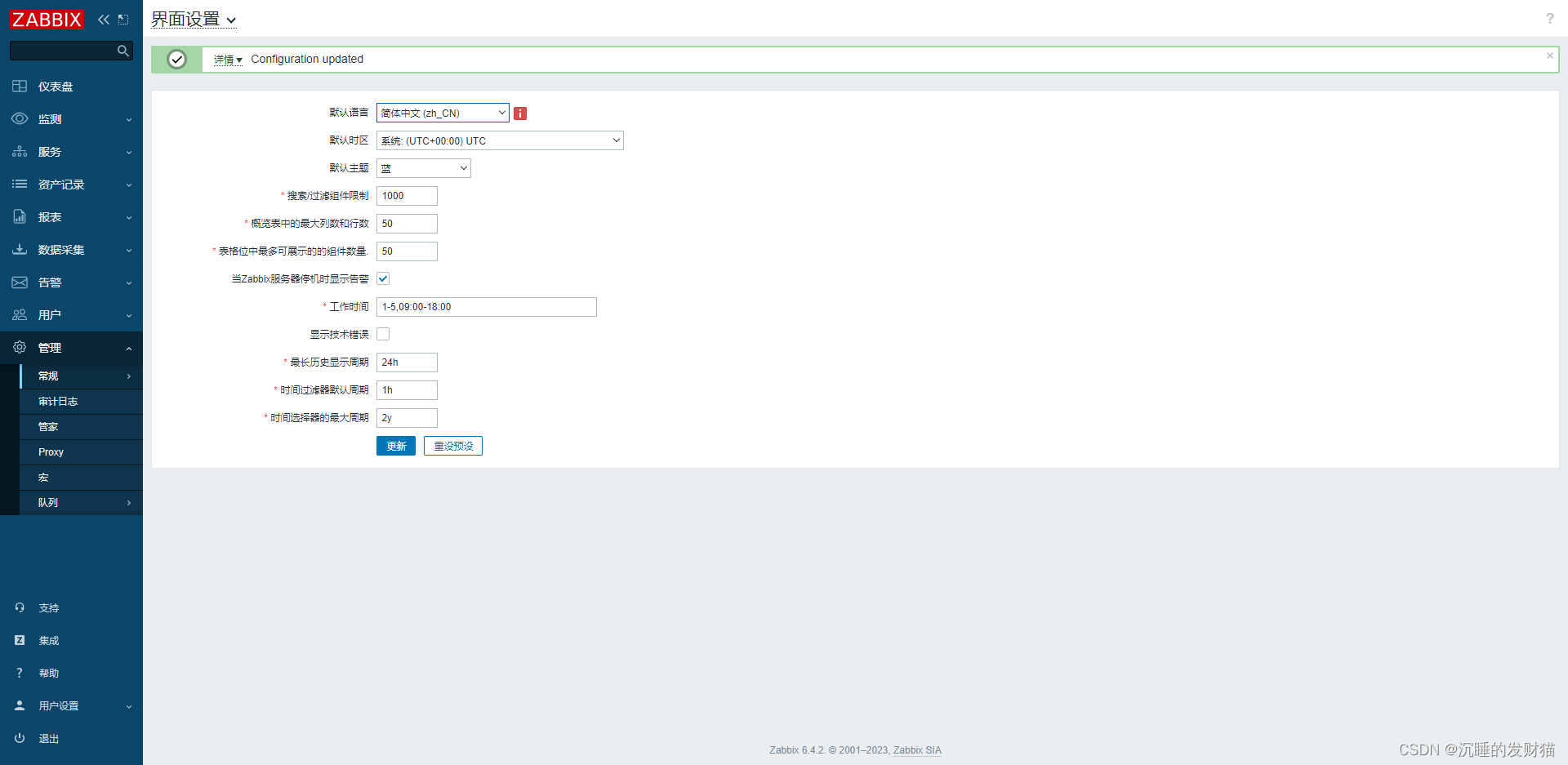1568x765 pixels.
Task: Click the 用户 people icon
Action: pos(20,315)
